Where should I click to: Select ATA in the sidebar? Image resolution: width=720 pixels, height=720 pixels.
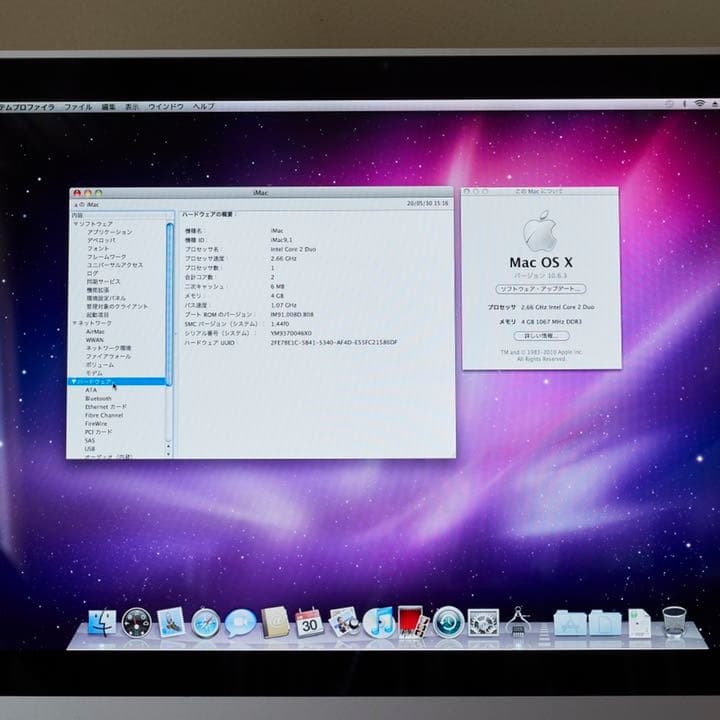(91, 390)
